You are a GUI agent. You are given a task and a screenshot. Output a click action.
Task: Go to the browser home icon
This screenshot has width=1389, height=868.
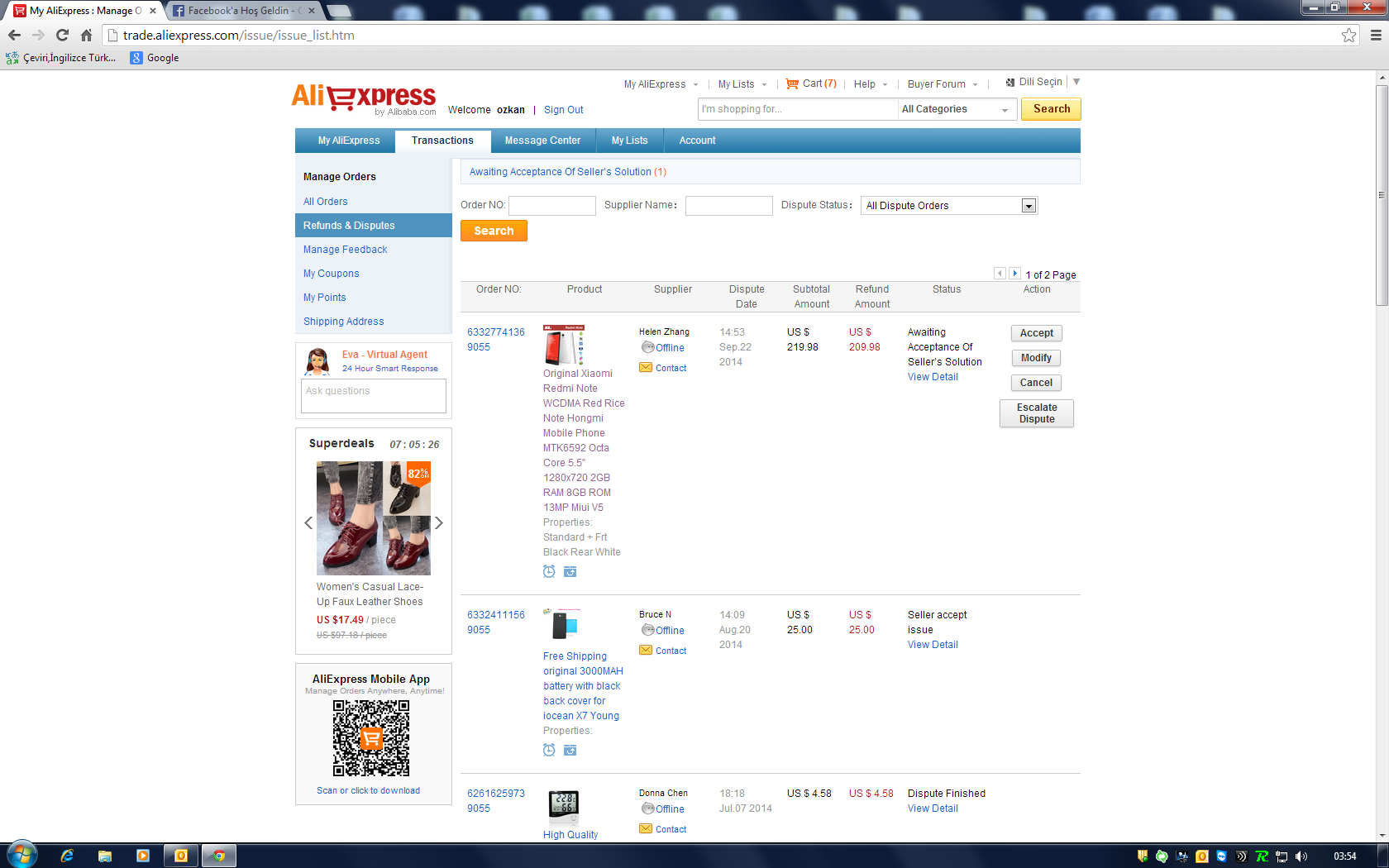click(86, 35)
